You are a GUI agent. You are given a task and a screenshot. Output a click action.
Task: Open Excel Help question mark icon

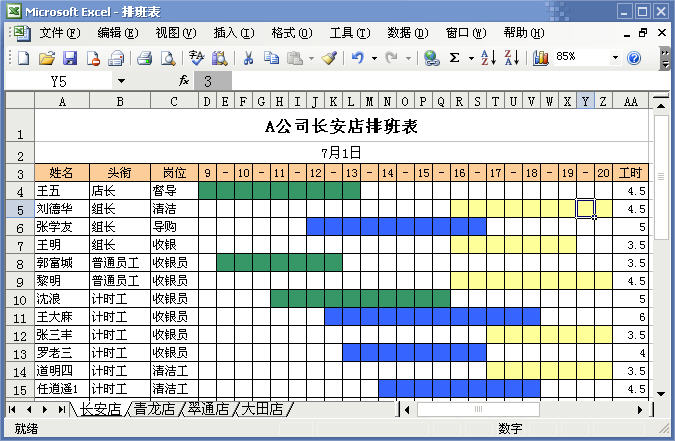[x=634, y=58]
